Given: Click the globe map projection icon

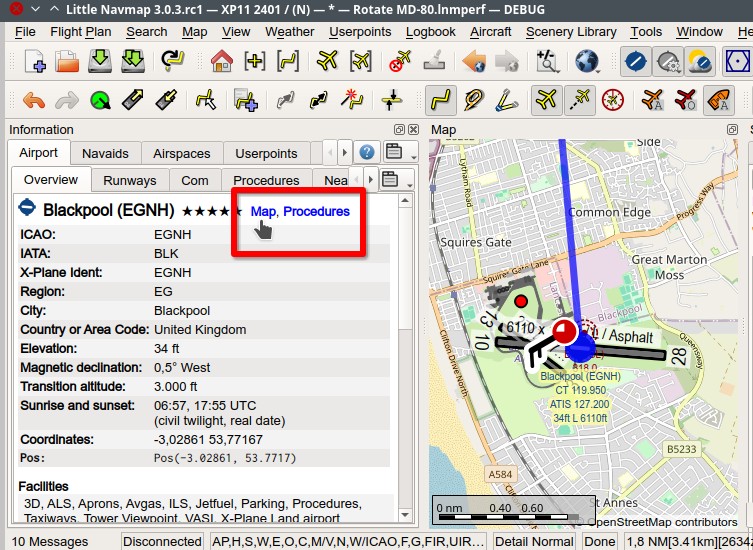Looking at the screenshot, I should (x=587, y=62).
